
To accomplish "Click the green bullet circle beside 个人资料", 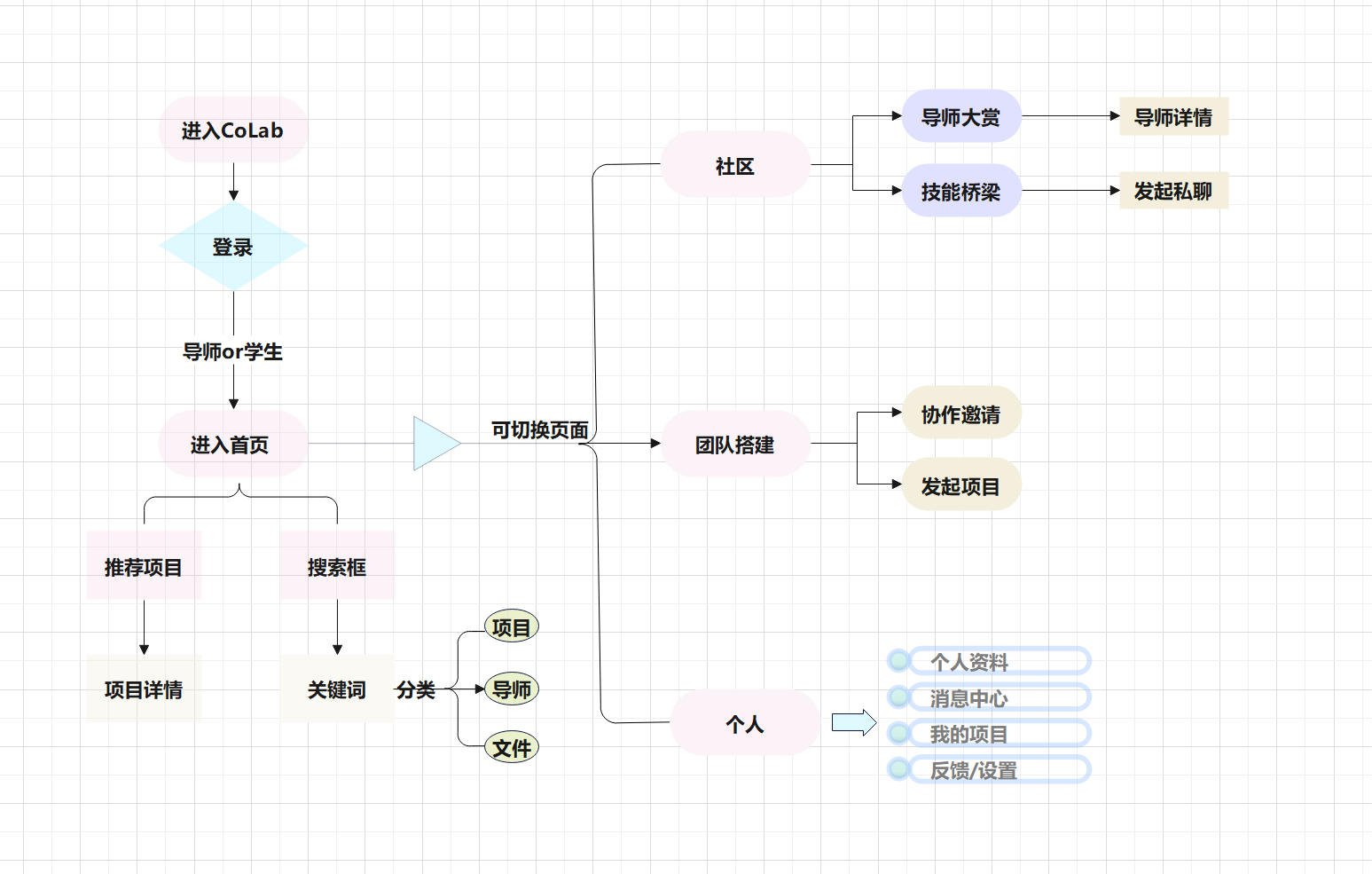I will [x=898, y=660].
